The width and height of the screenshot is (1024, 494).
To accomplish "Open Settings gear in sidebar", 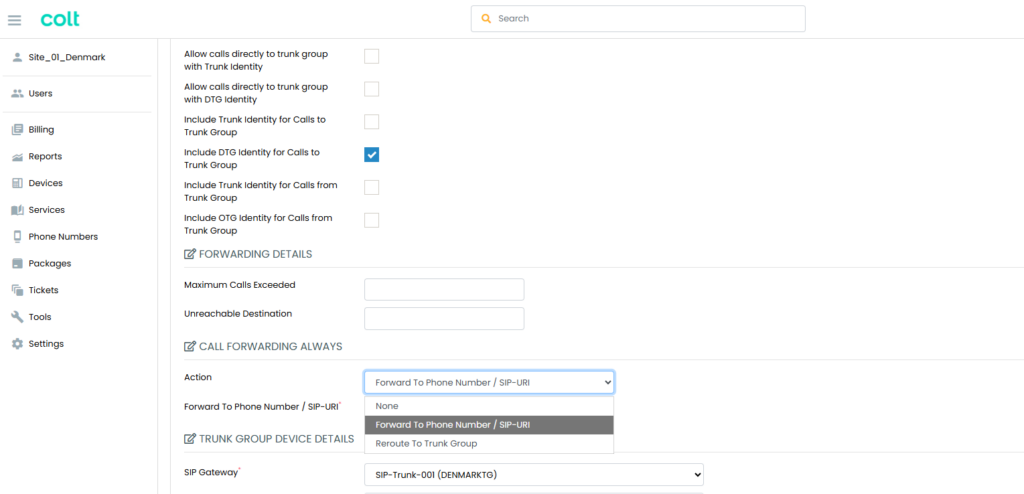I will [18, 344].
